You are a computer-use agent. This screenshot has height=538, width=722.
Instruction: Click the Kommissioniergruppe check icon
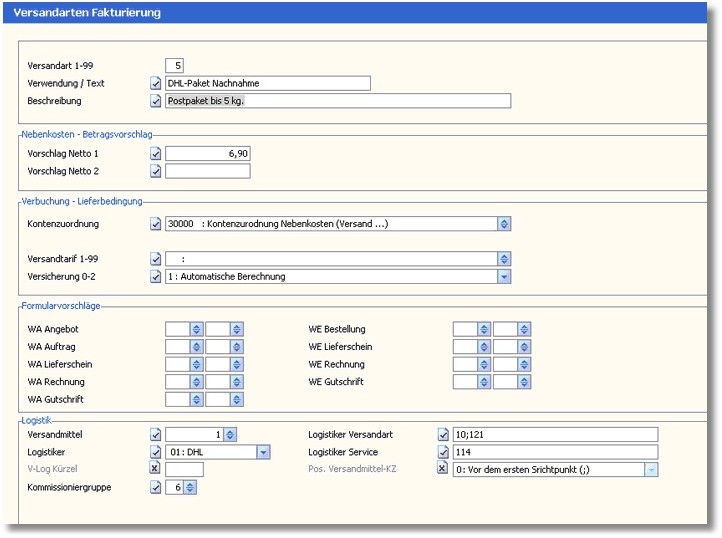tap(155, 487)
